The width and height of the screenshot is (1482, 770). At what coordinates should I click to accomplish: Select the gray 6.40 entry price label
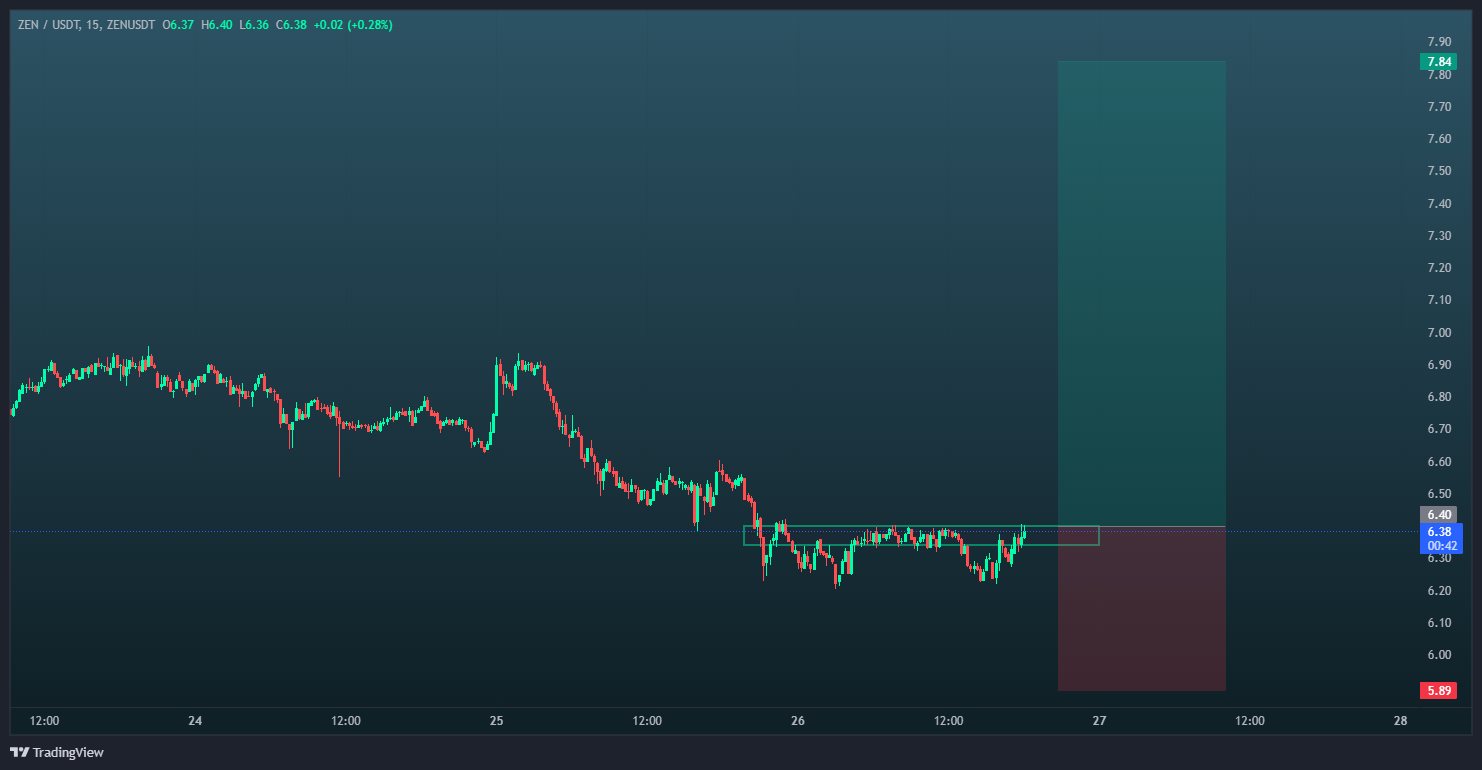[x=1439, y=514]
